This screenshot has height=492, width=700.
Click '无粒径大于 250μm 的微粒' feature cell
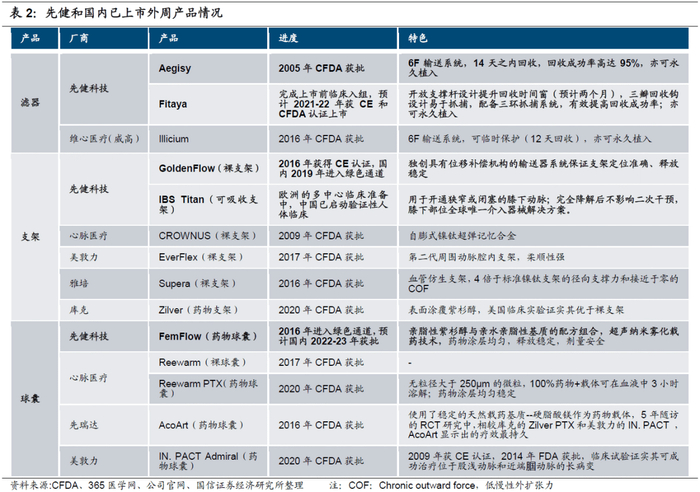543,388
